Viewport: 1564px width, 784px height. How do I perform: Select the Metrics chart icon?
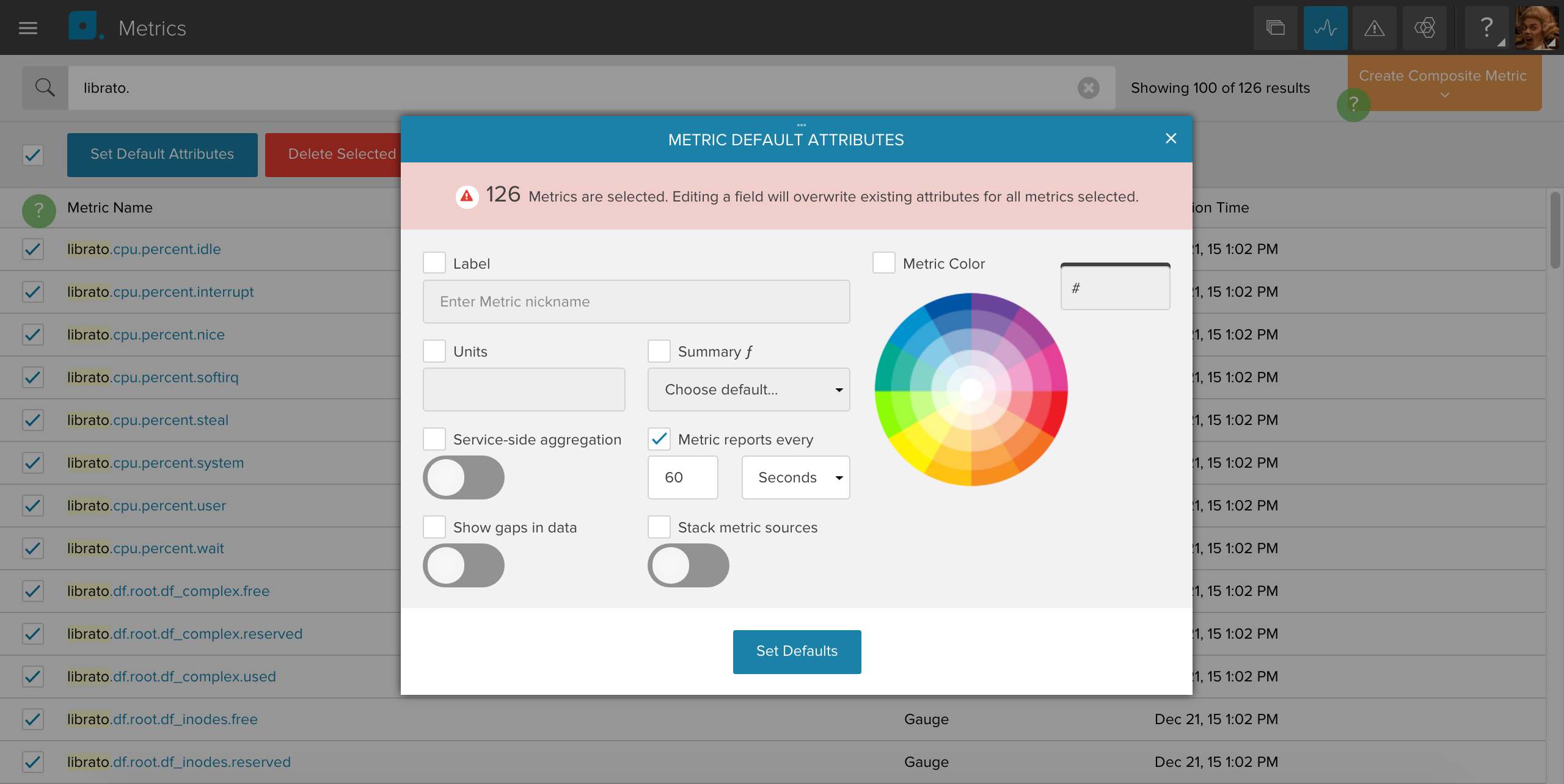(x=1325, y=28)
